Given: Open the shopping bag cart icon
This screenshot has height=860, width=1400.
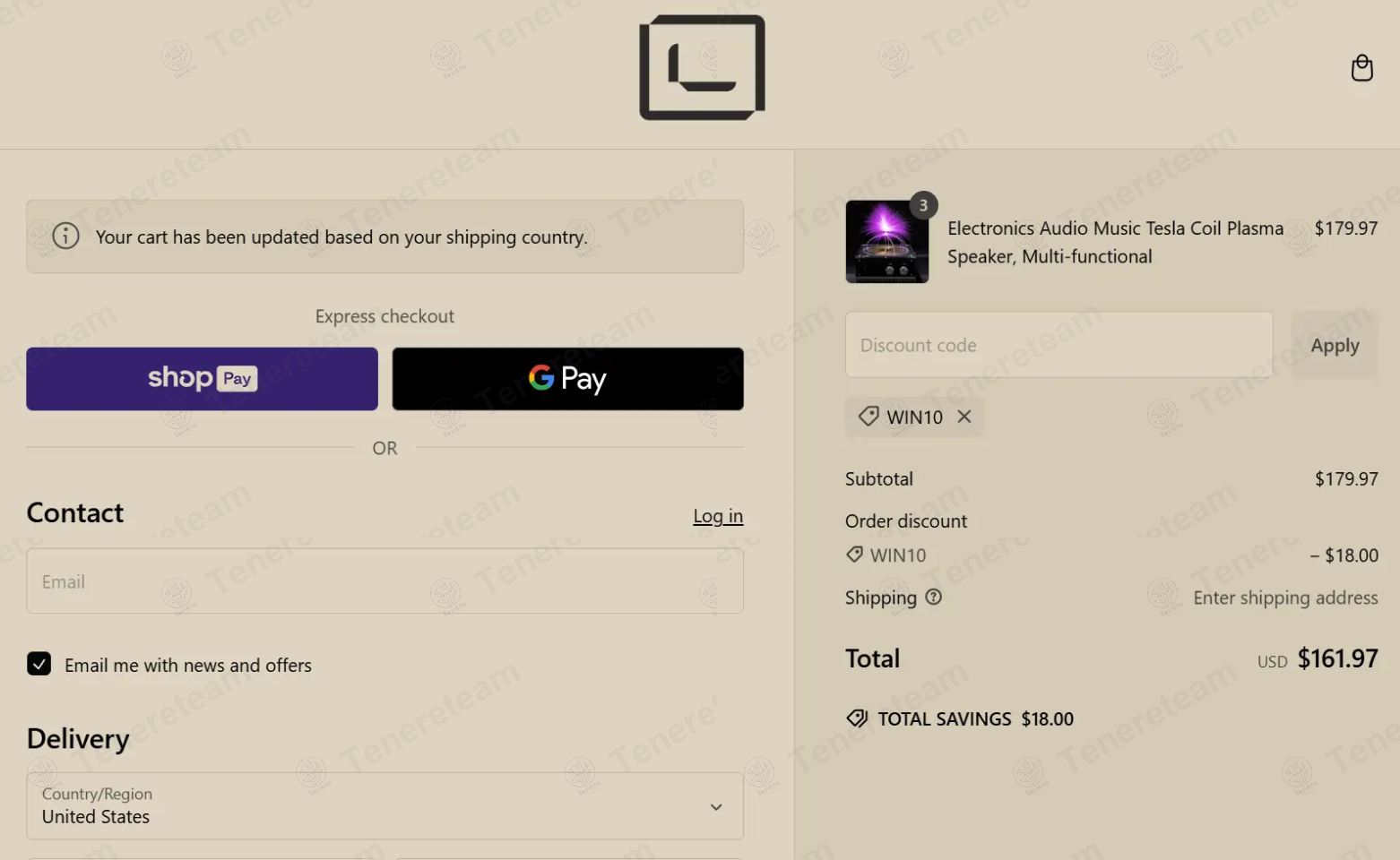Looking at the screenshot, I should pyautogui.click(x=1361, y=68).
